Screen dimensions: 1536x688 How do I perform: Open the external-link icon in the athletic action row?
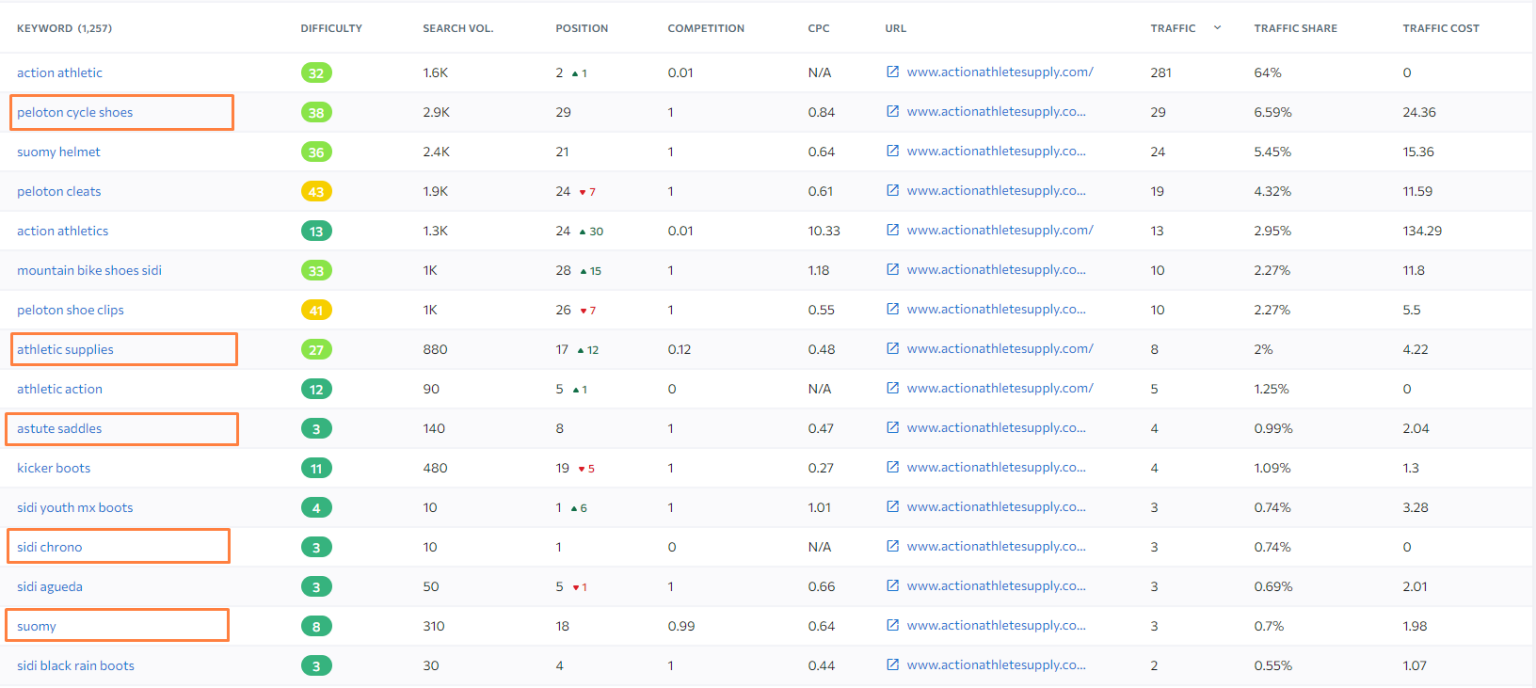coord(893,388)
